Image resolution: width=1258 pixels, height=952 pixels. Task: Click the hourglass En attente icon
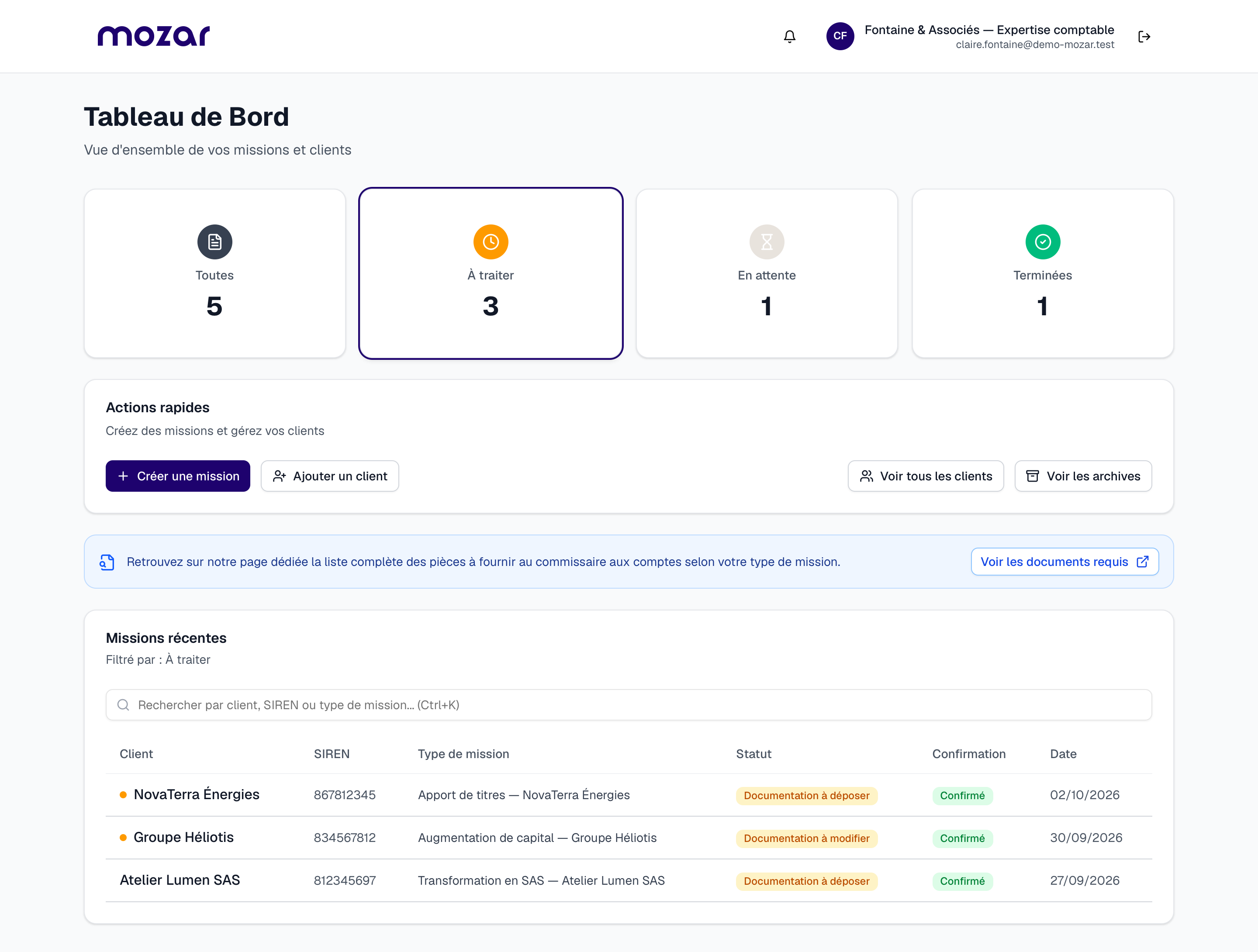pos(767,241)
